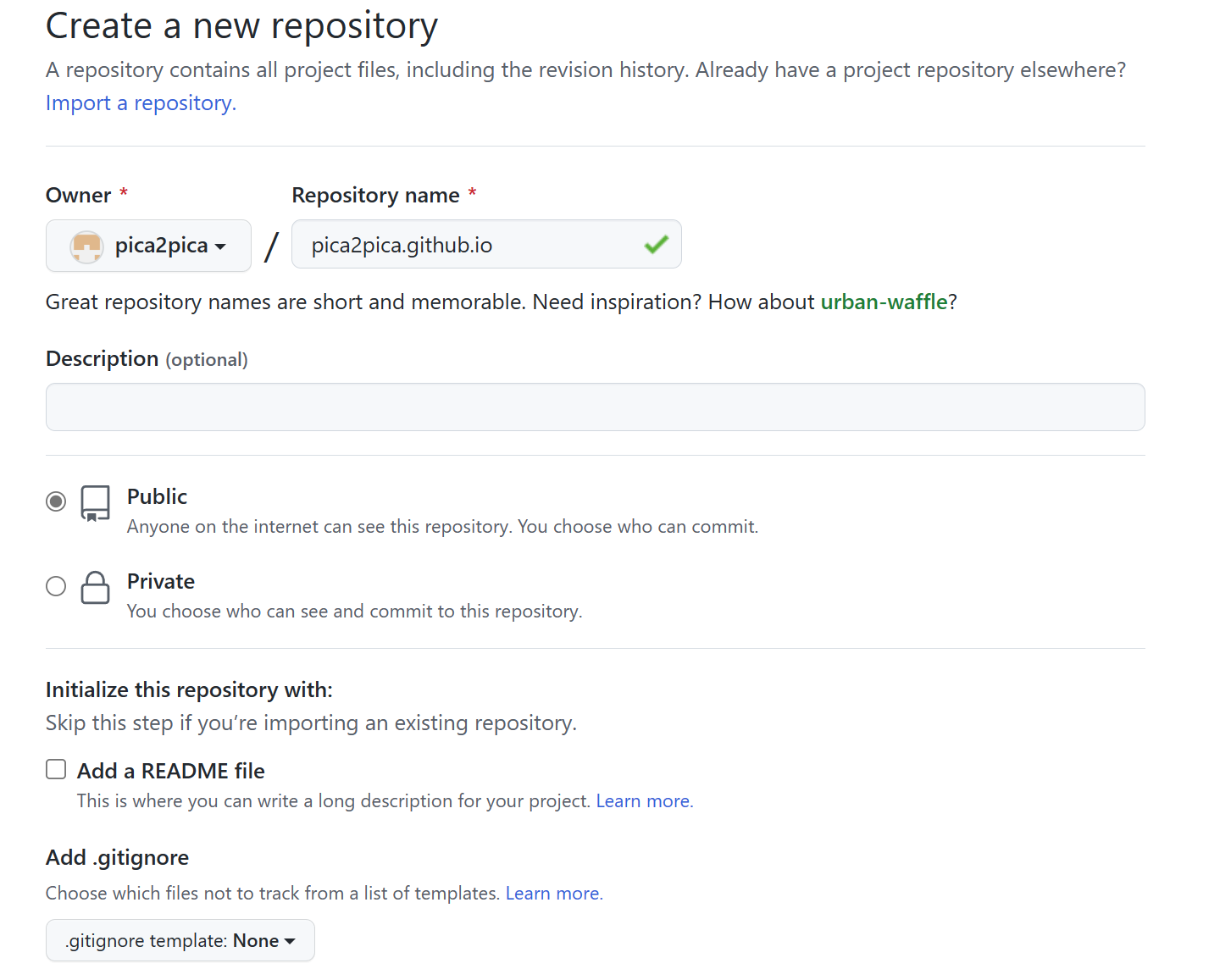1231x980 pixels.
Task: Click the green checkmark in repository name field
Action: pyautogui.click(x=656, y=245)
